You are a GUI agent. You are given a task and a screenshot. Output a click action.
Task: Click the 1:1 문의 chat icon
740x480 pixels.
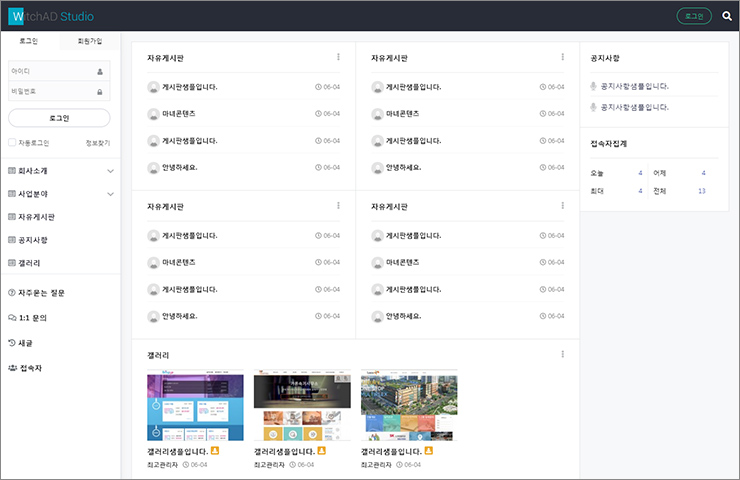click(x=12, y=318)
